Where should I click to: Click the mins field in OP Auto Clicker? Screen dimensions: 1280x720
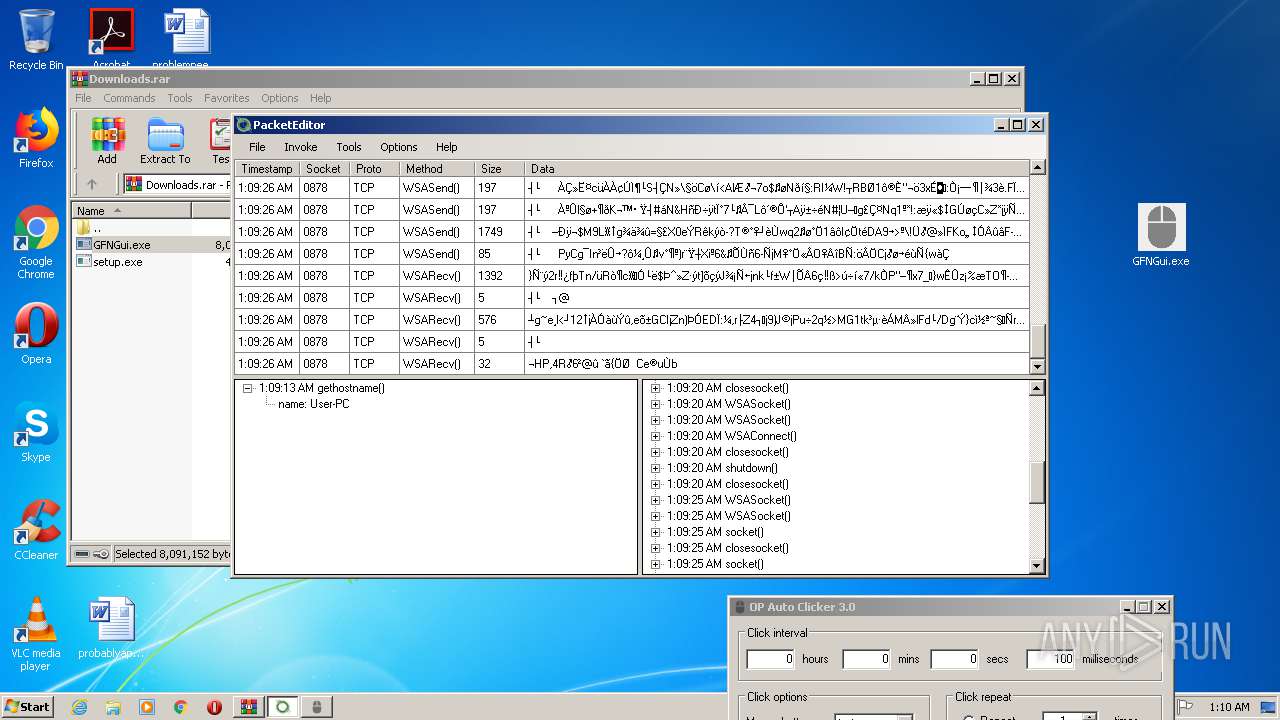[x=866, y=659]
